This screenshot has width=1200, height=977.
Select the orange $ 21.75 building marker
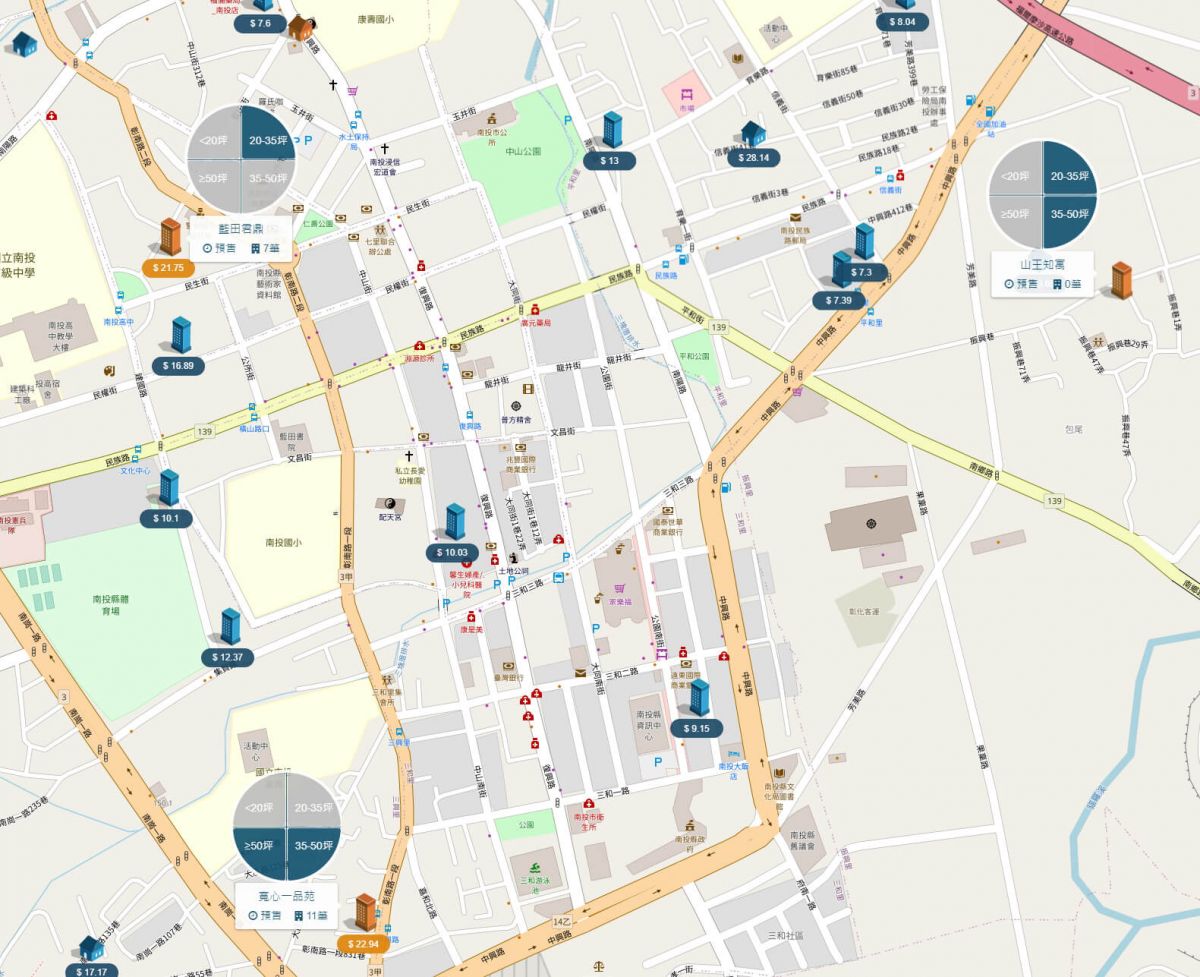pos(171,238)
